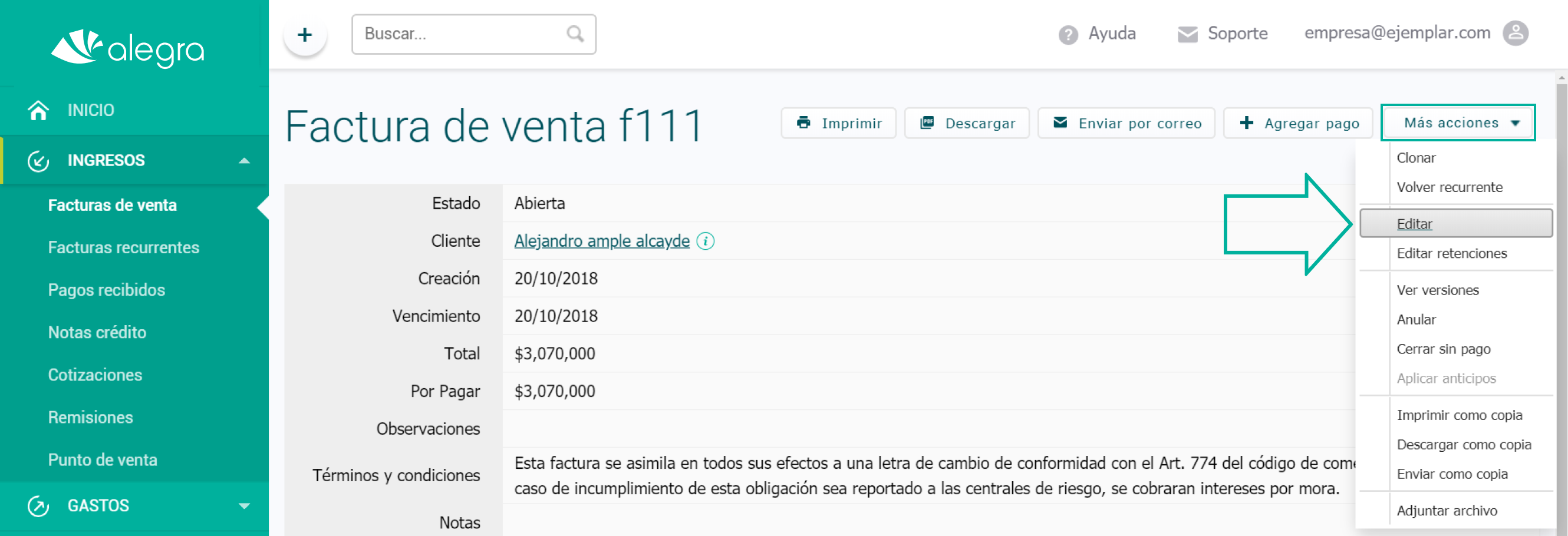The height and width of the screenshot is (536, 1568).
Task: Click the Términos y condiciones label
Action: [x=396, y=476]
